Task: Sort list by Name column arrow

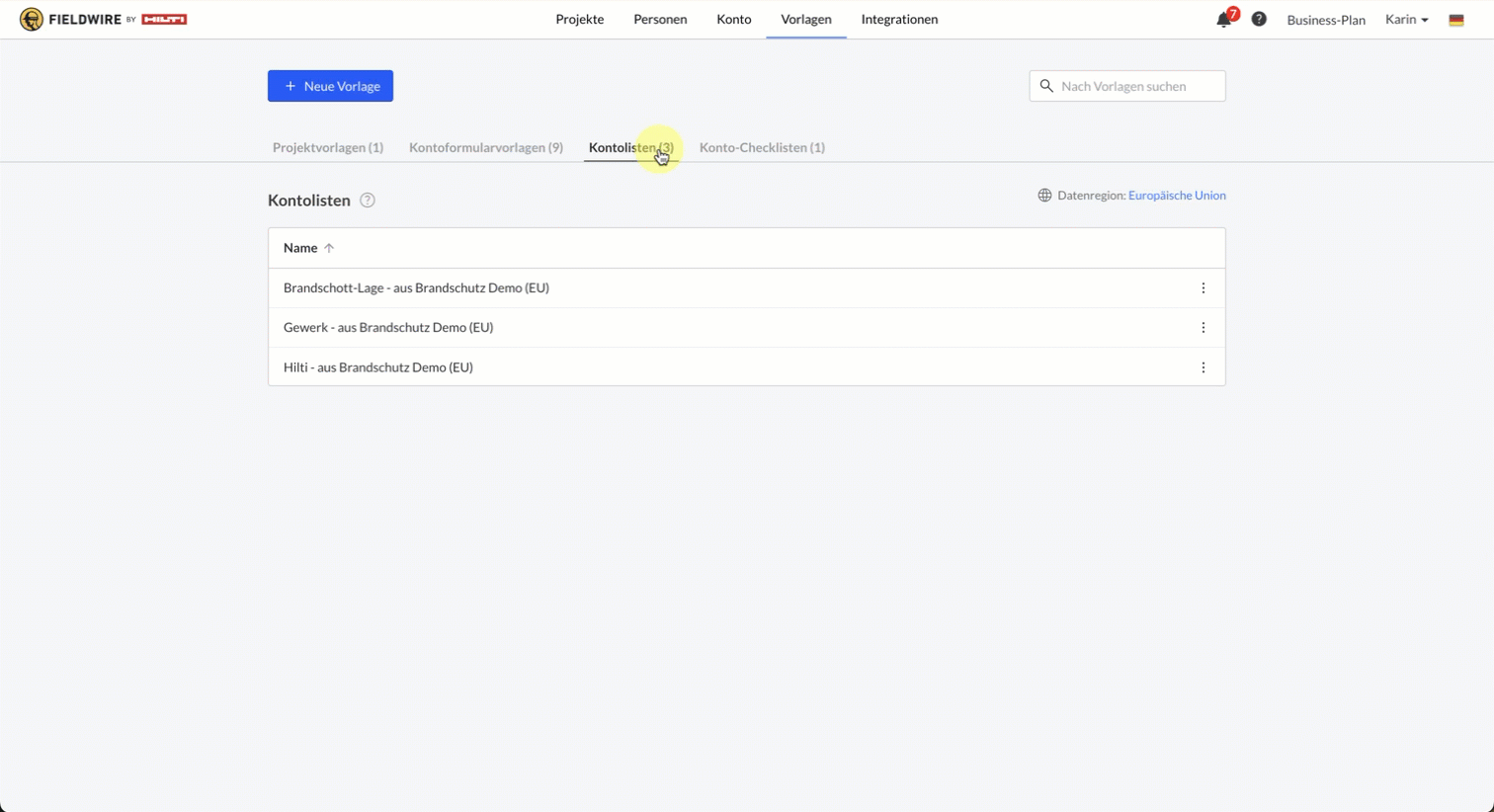Action: [x=329, y=248]
